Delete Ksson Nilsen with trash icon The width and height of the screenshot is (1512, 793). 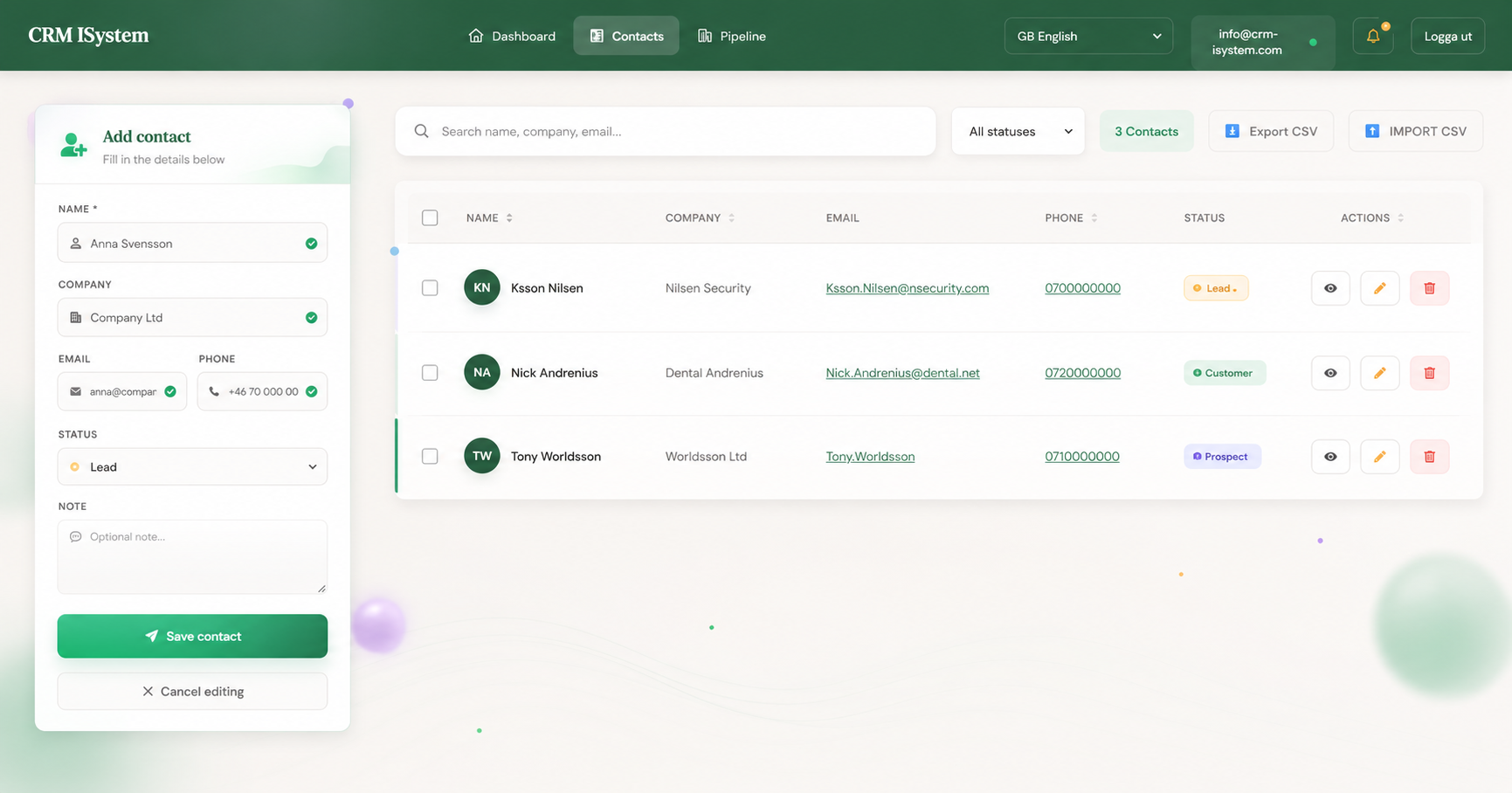click(1430, 288)
